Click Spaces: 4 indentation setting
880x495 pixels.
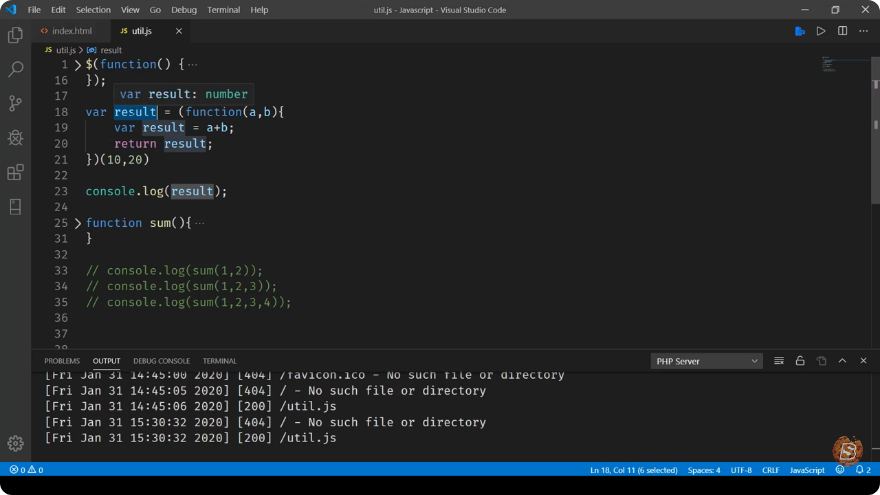(x=704, y=470)
